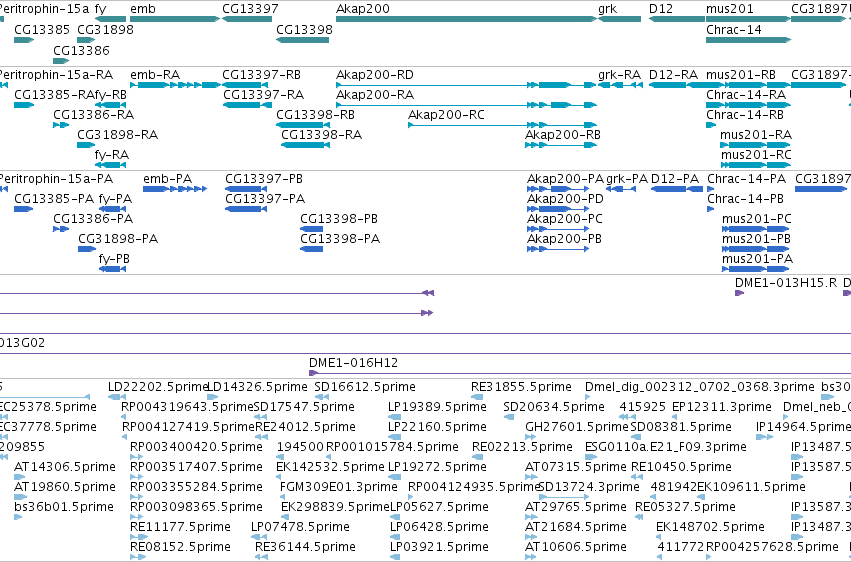This screenshot has height=562, width=851.
Task: Select the DME1-013H15.R clone
Action: pos(739,293)
